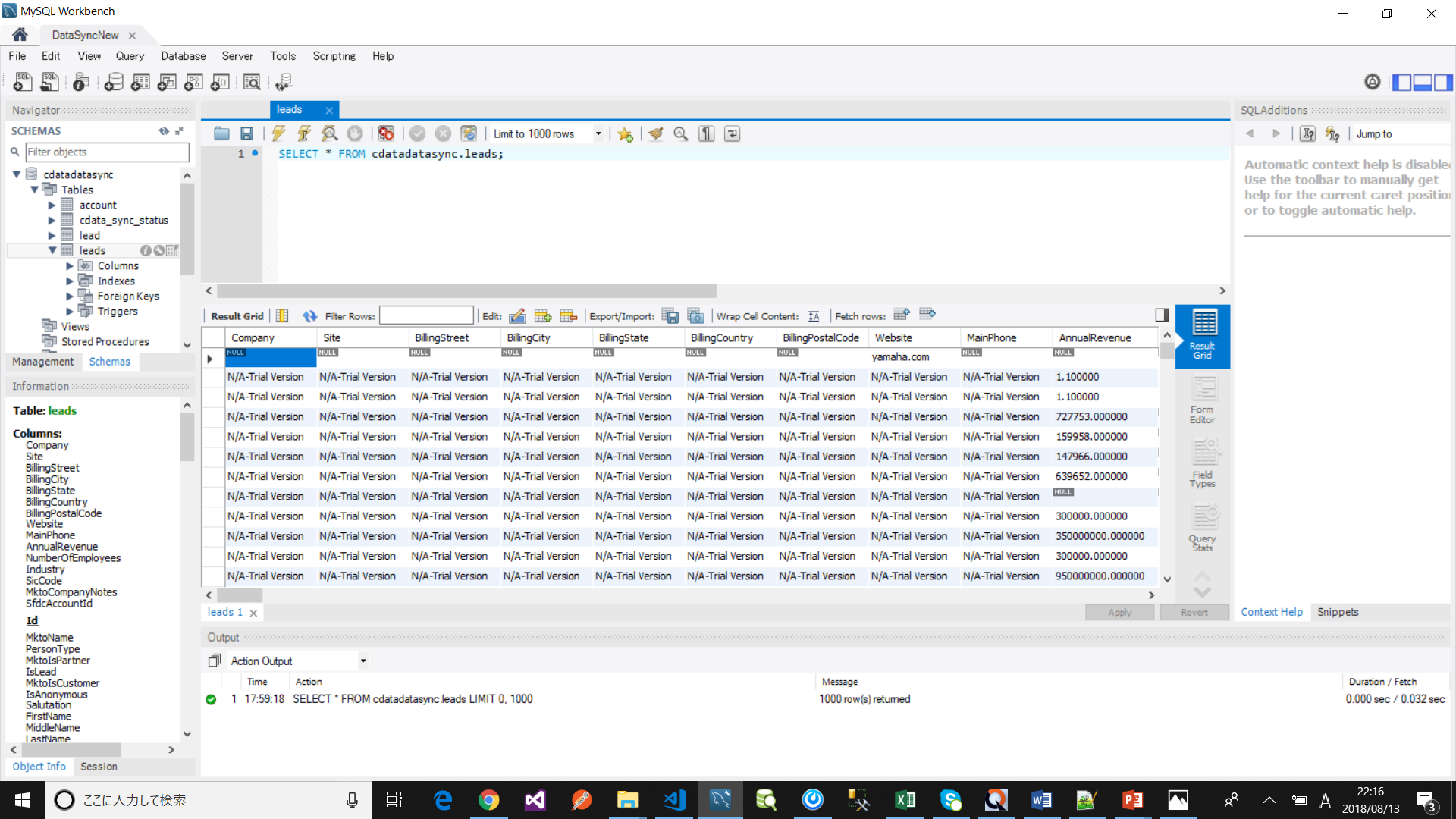1456x819 pixels.
Task: Open the Action Output dropdown
Action: tap(363, 661)
